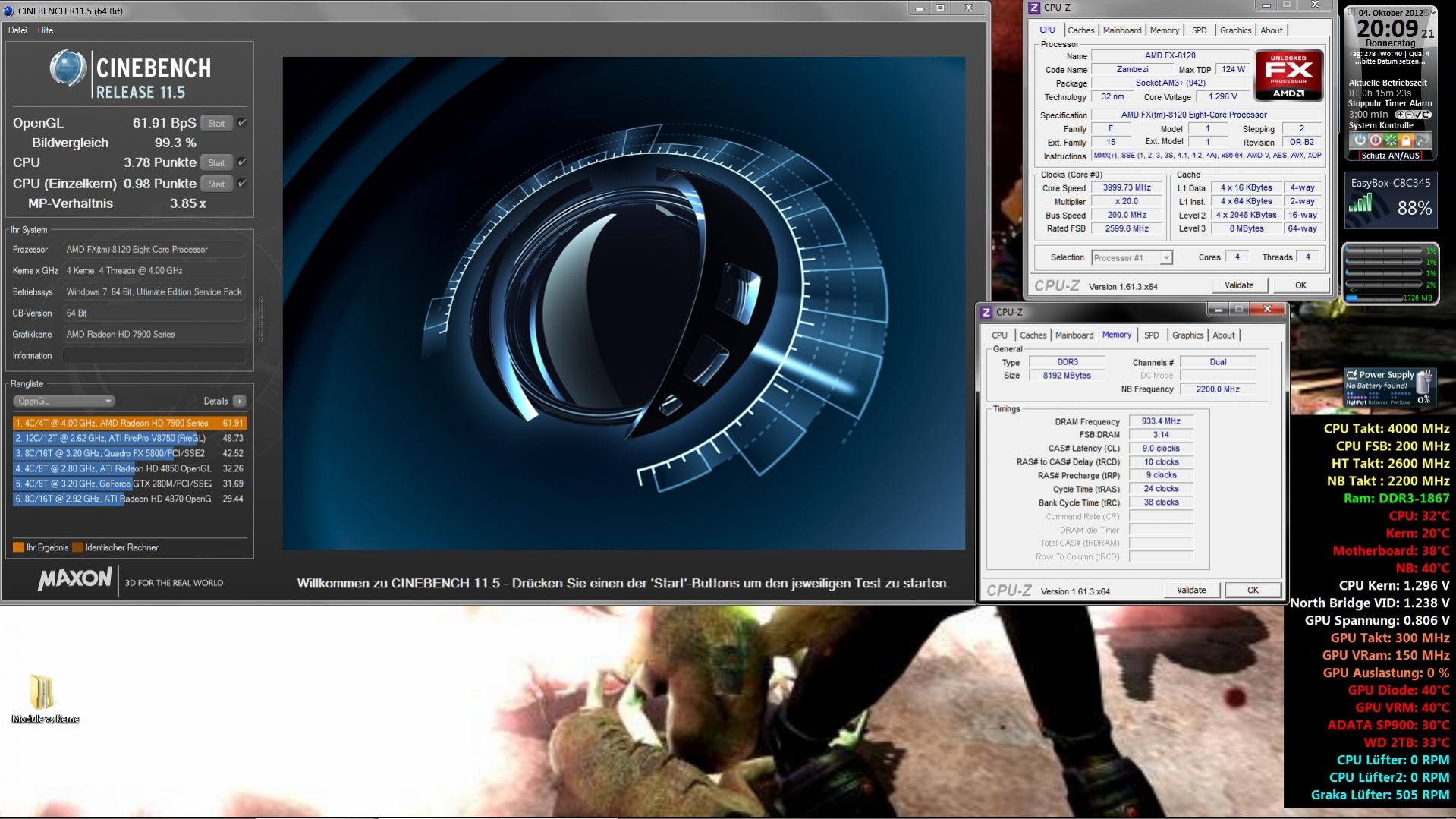This screenshot has height=819, width=1456.
Task: Click the Cinebench render preview image
Action: click(624, 303)
